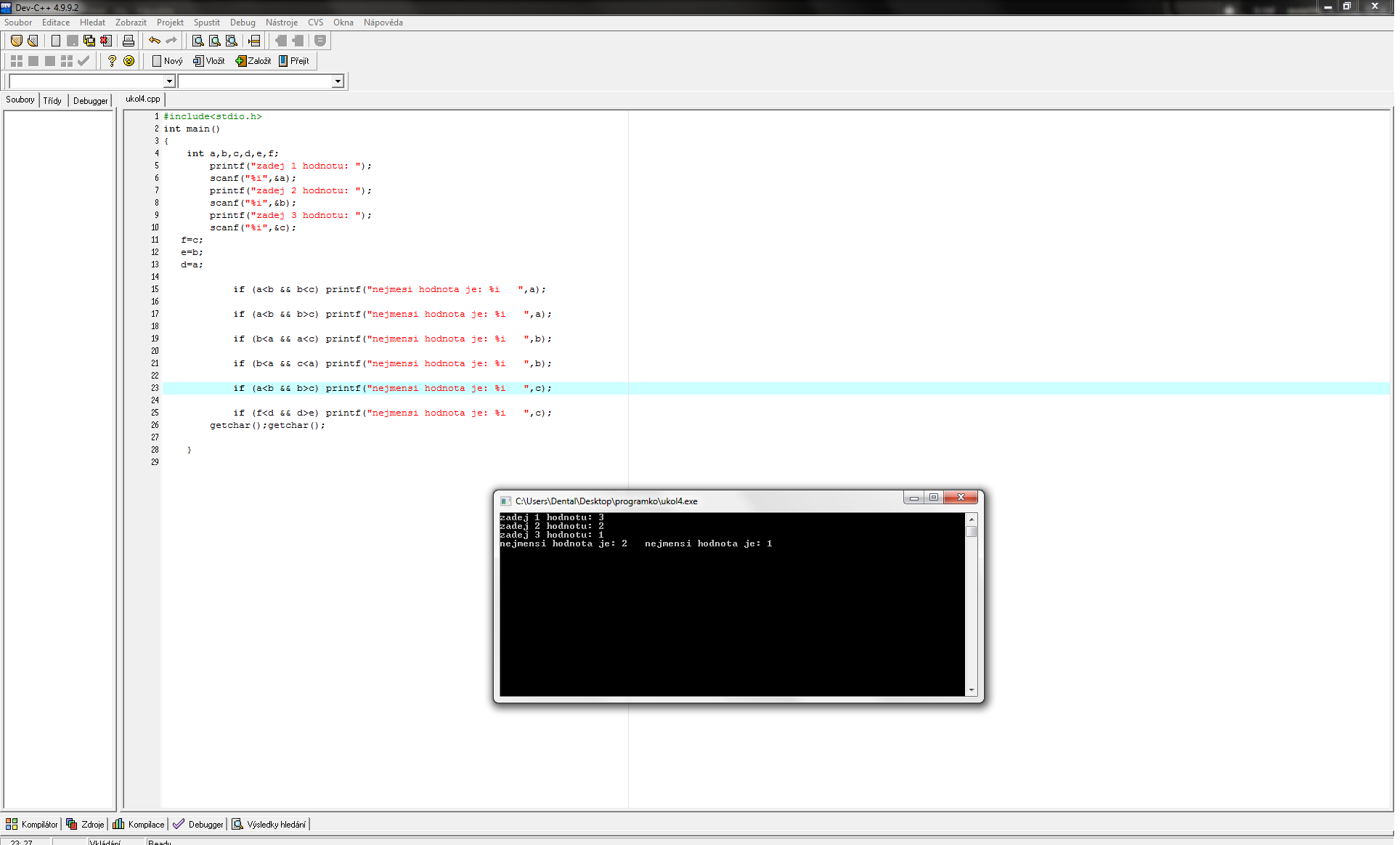1400x845 pixels.
Task: Click the Print toolbar icon
Action: tap(129, 41)
